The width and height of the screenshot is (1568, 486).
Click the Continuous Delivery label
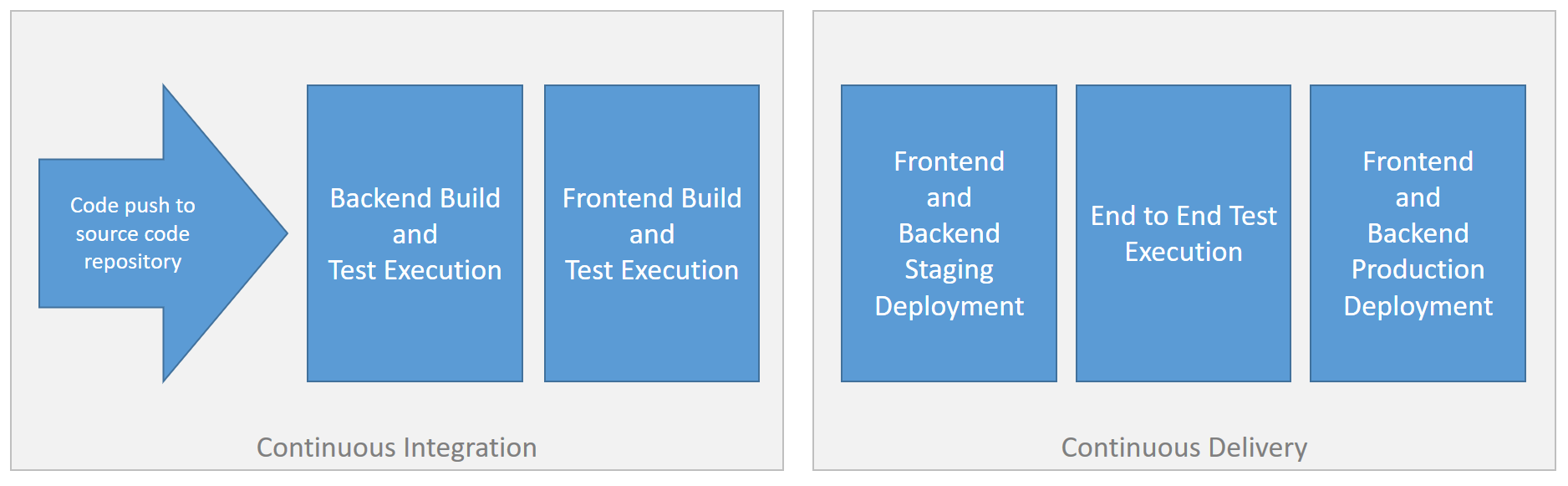pyautogui.click(x=1184, y=448)
